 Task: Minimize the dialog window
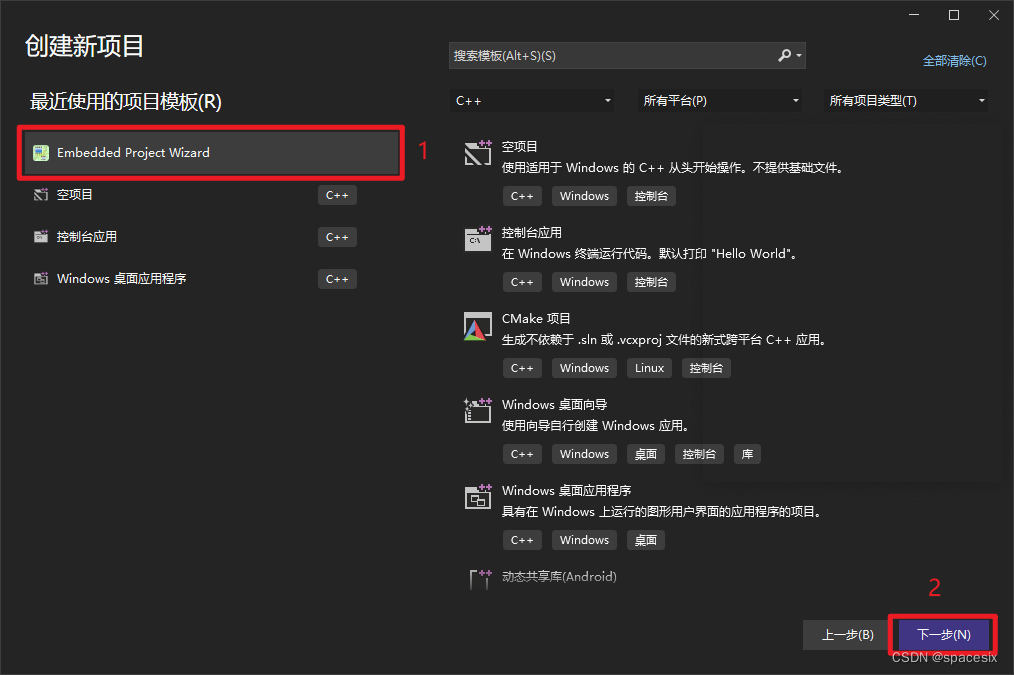914,15
